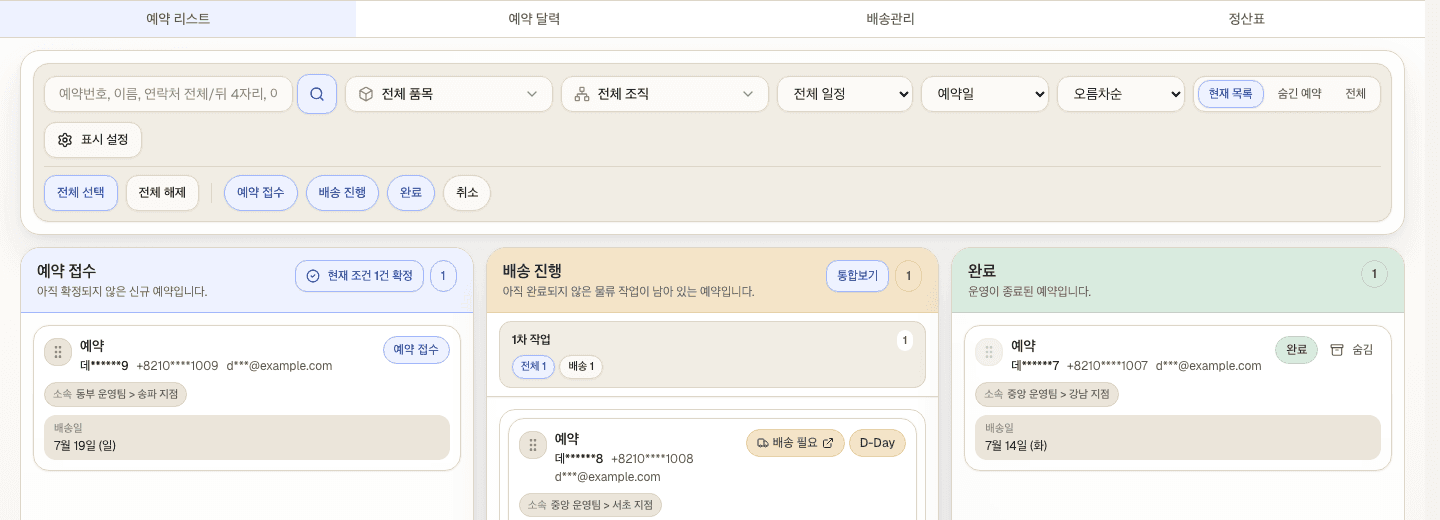Click the 전체 선택 button
This screenshot has width=1440, height=520.
pyautogui.click(x=81, y=193)
